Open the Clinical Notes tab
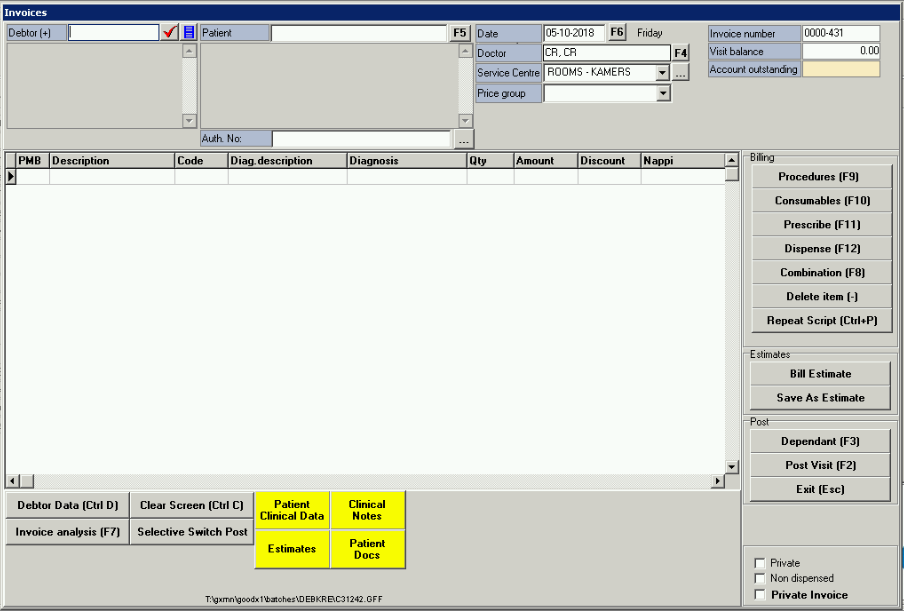This screenshot has height=611, width=904. pos(367,510)
